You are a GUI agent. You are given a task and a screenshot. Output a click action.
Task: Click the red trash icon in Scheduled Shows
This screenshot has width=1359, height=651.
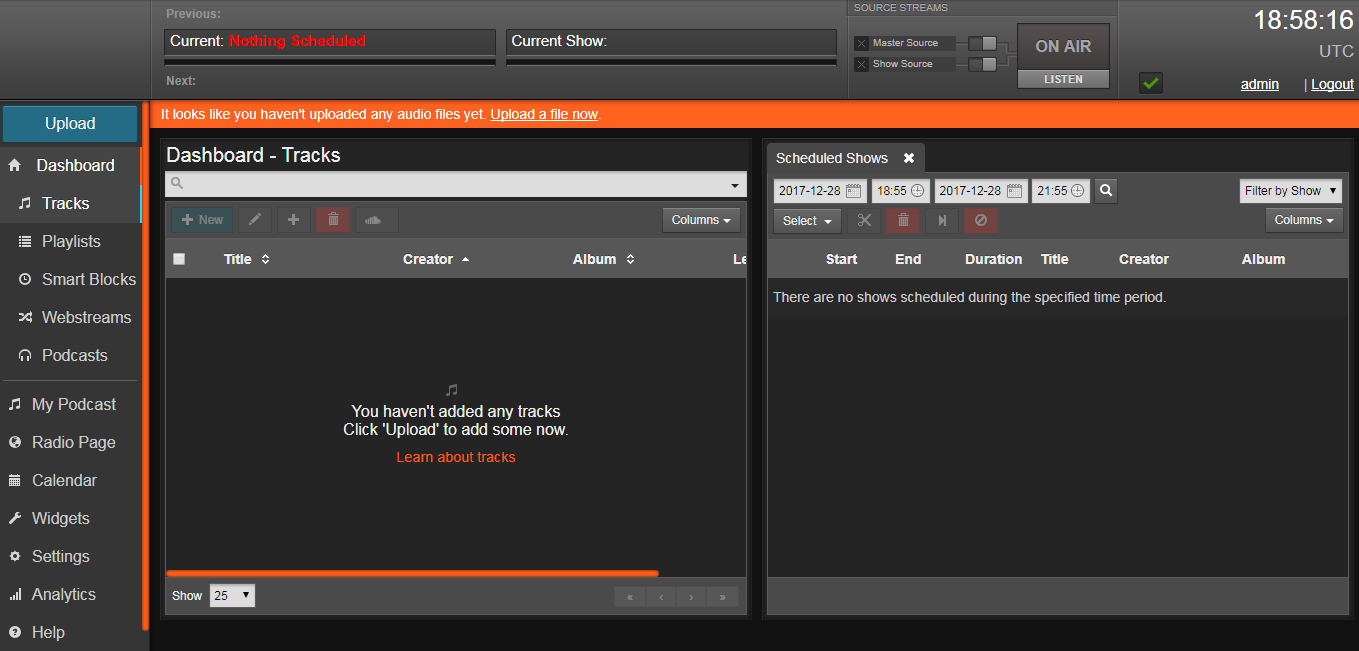click(903, 221)
